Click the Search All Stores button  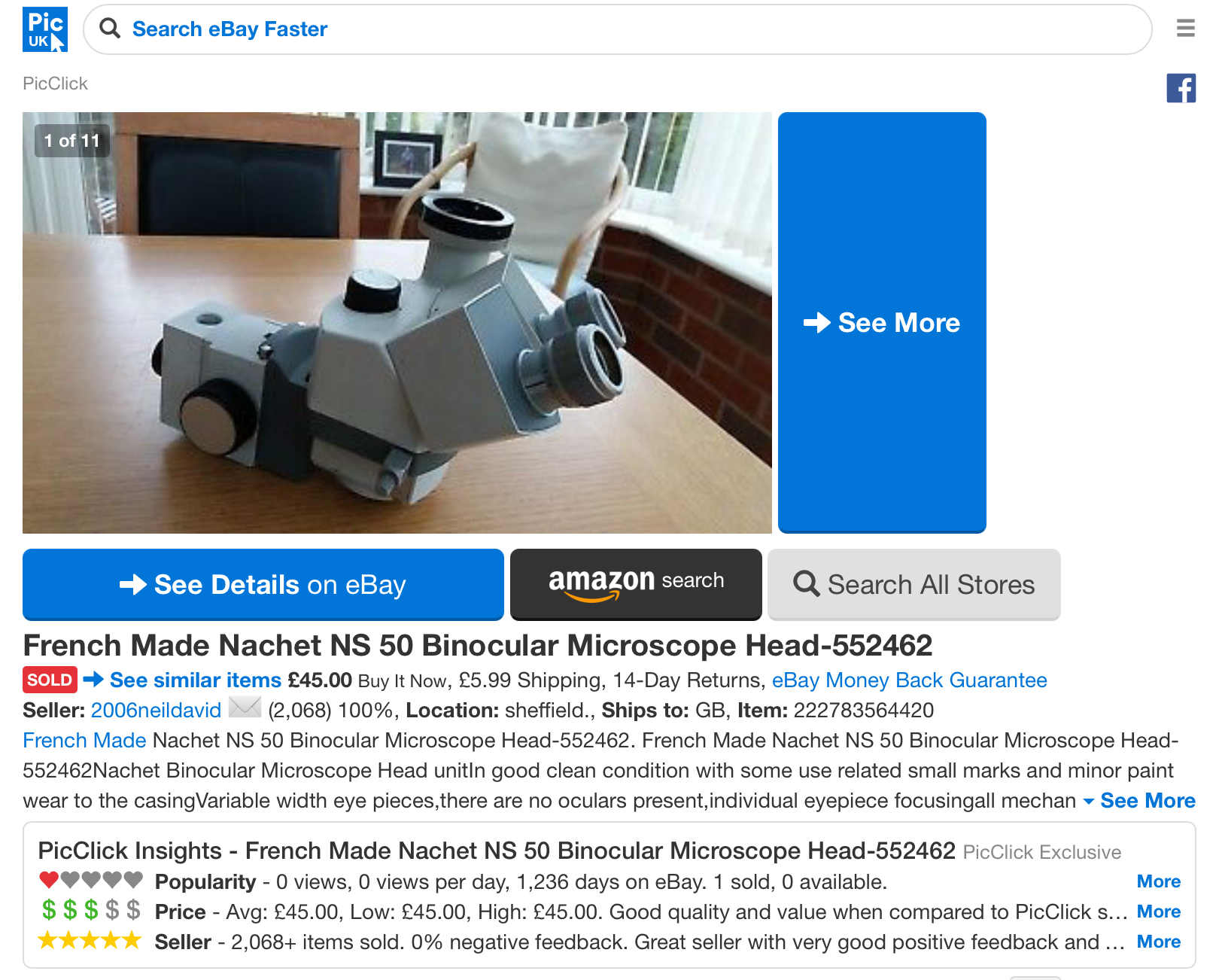pos(914,584)
